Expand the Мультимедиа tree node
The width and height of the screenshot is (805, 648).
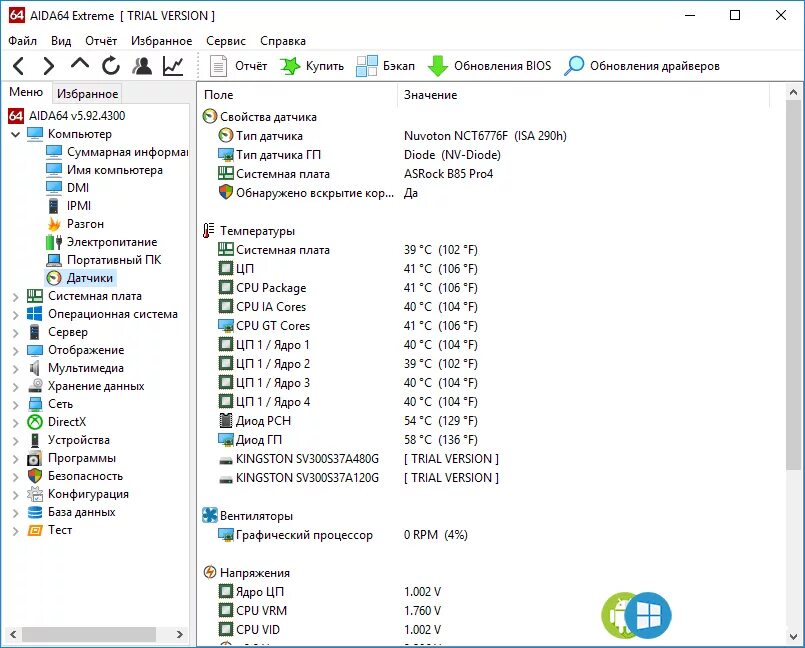pos(15,368)
